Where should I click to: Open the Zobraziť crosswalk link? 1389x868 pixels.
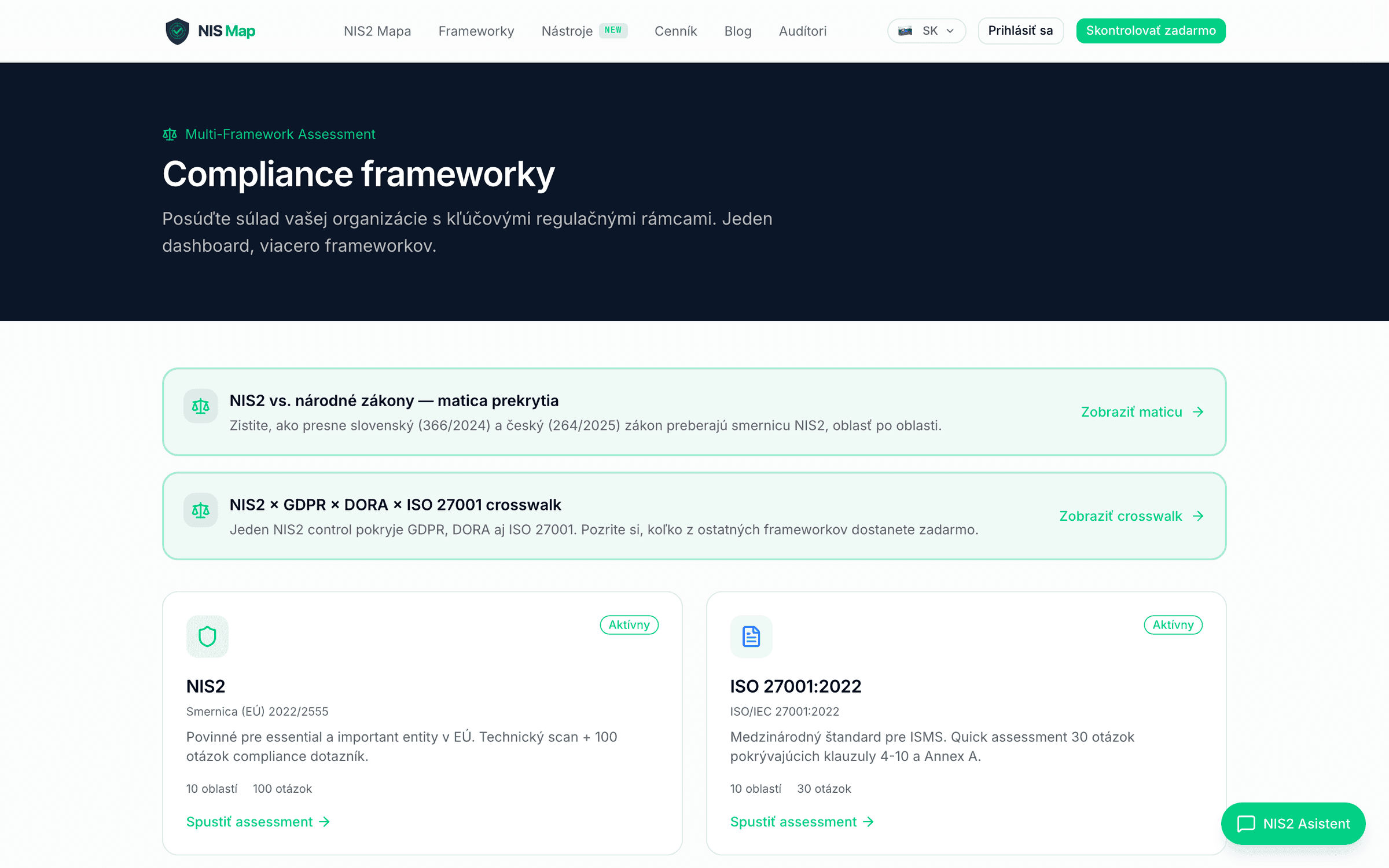[1120, 516]
